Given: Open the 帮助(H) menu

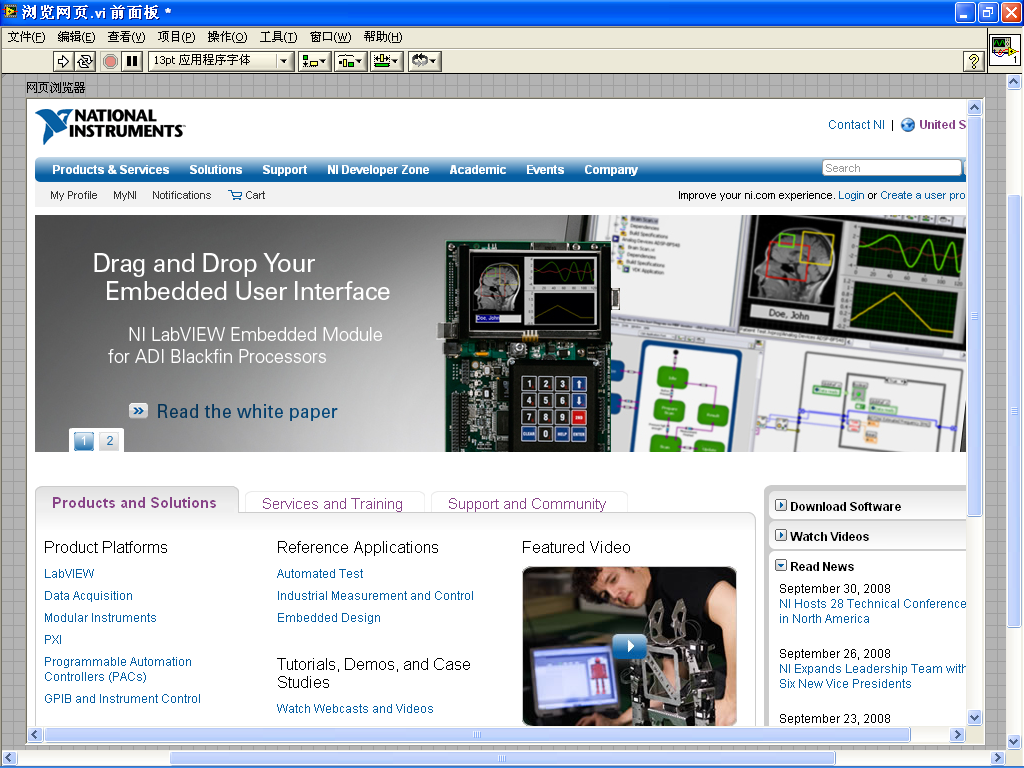Looking at the screenshot, I should point(383,37).
